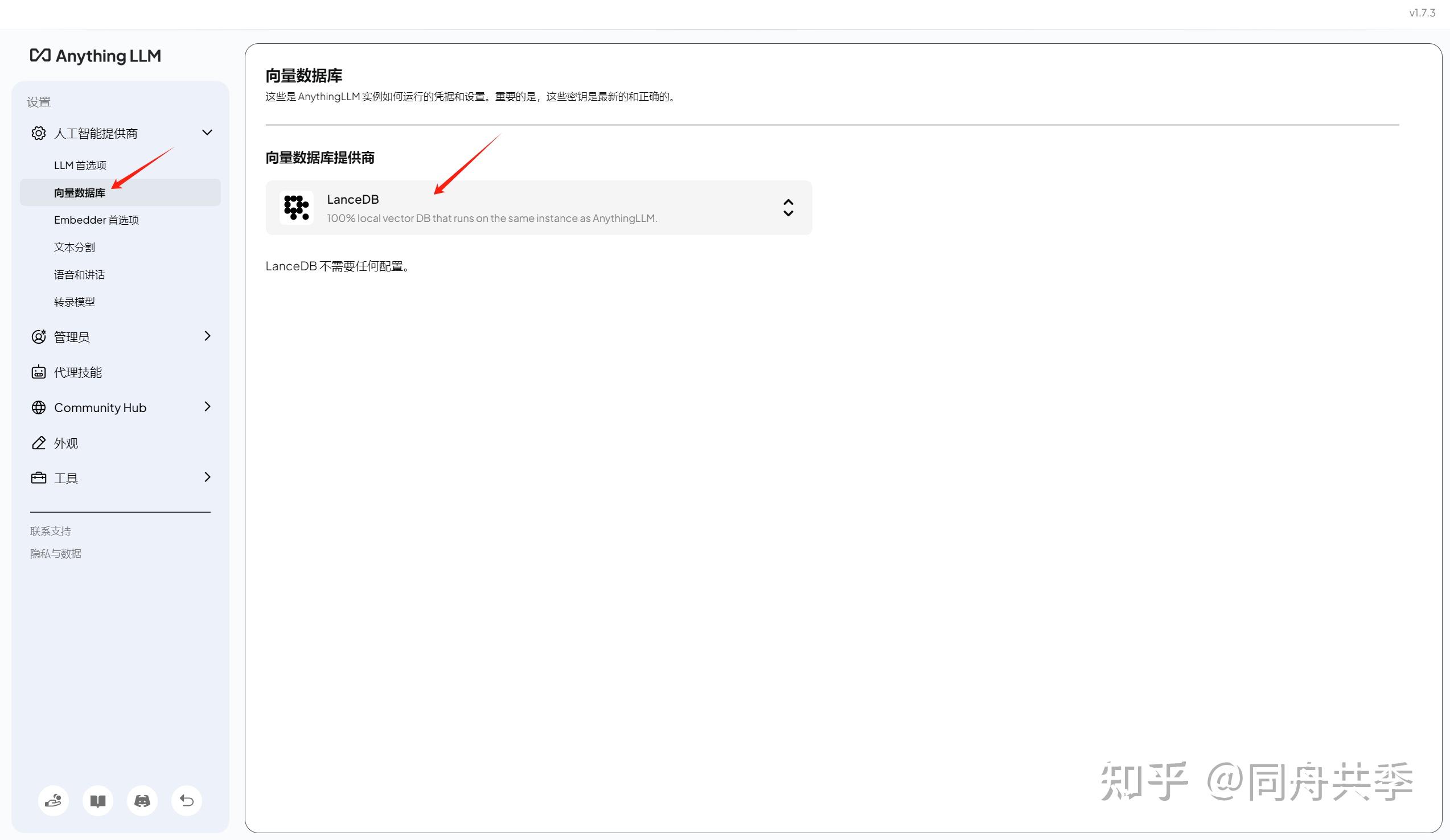This screenshot has width=1450, height=840.
Task: Click the support hand icon at bottom
Action: (54, 800)
